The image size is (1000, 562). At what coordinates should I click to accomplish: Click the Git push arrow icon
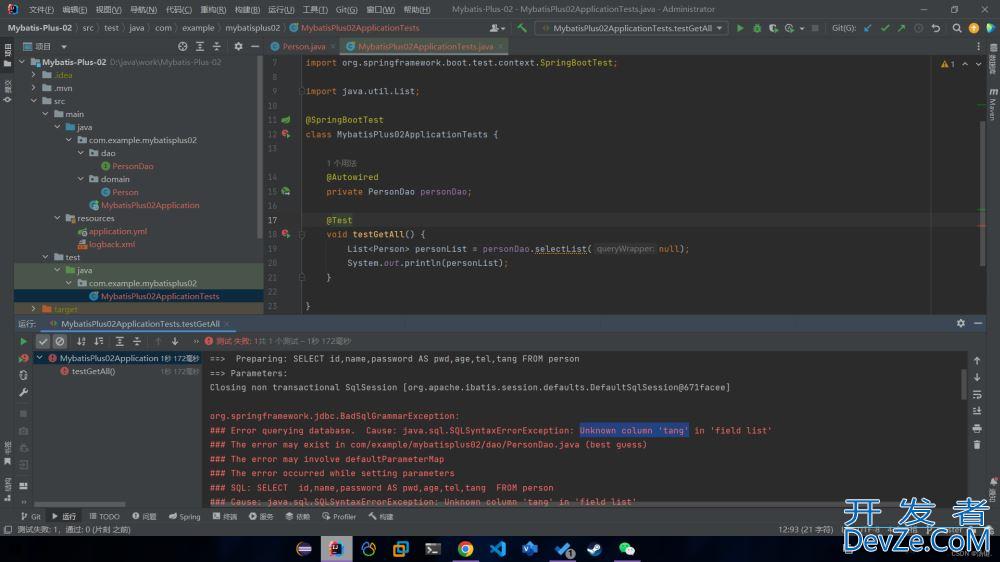pyautogui.click(x=901, y=28)
